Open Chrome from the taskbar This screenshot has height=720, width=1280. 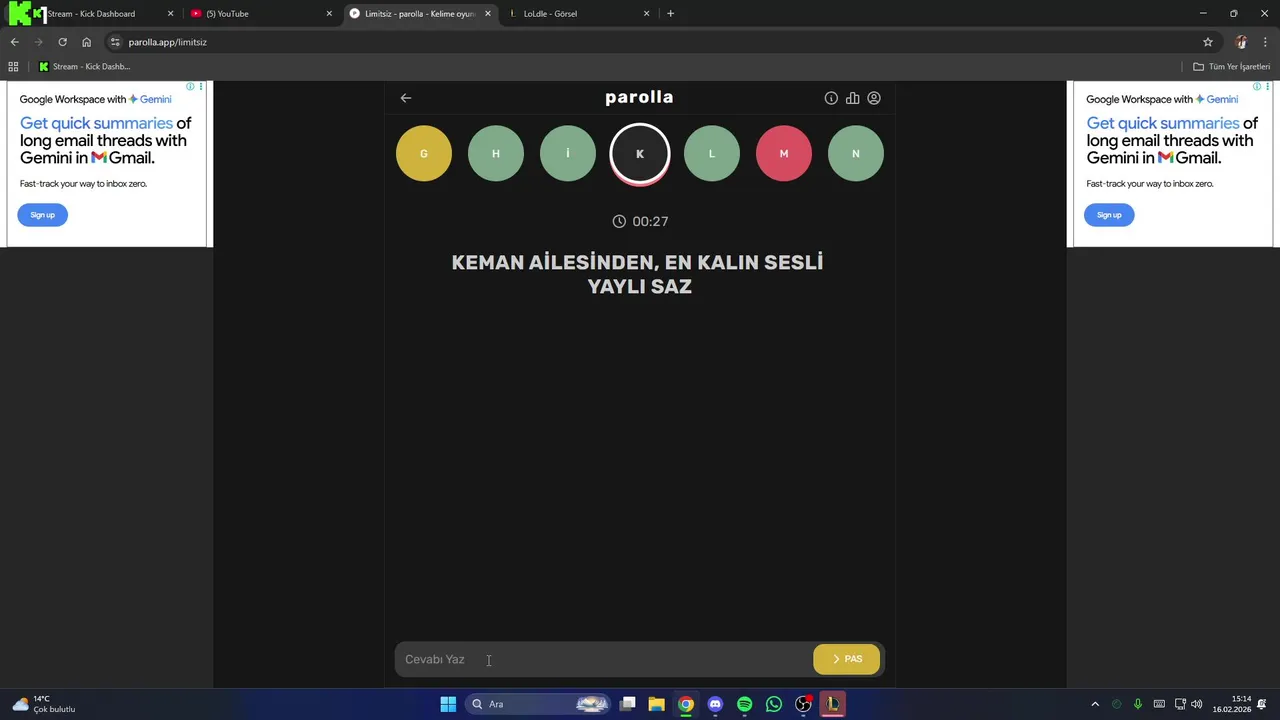tap(686, 704)
